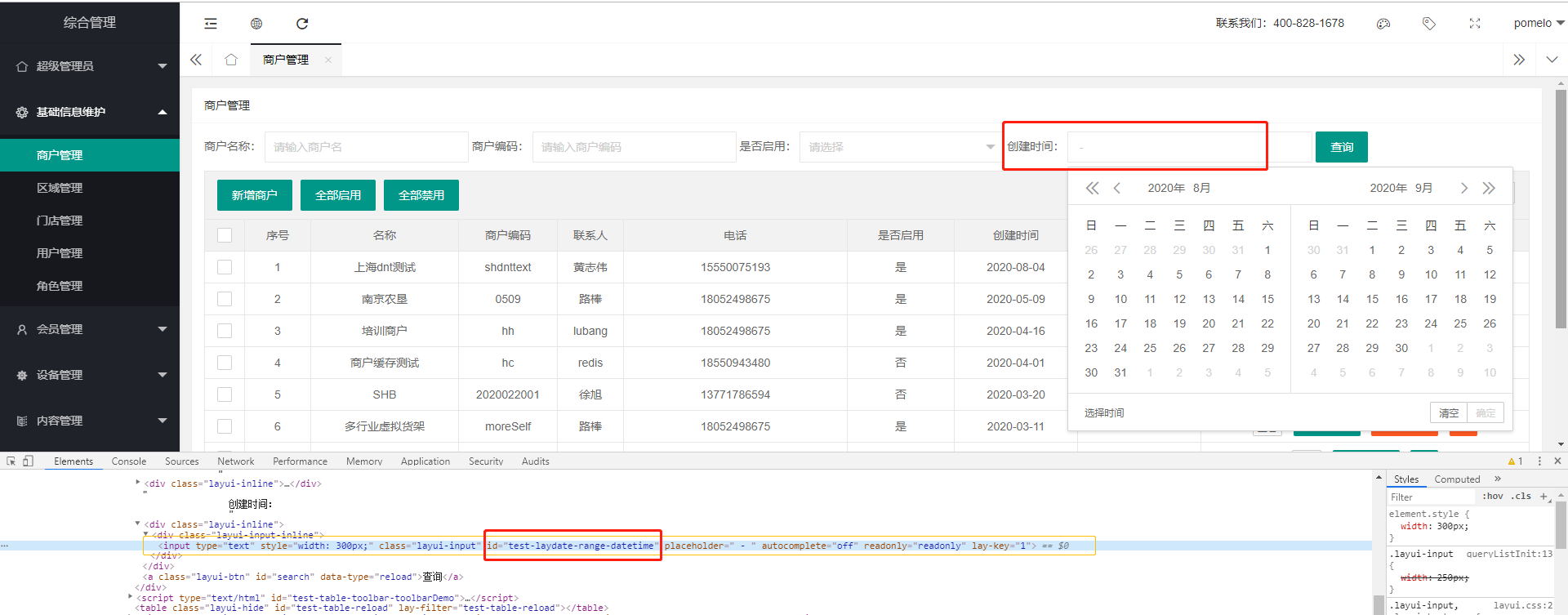Image resolution: width=1568 pixels, height=615 pixels.
Task: Expand the 内容管理 sidebar menu
Action: 90,421
